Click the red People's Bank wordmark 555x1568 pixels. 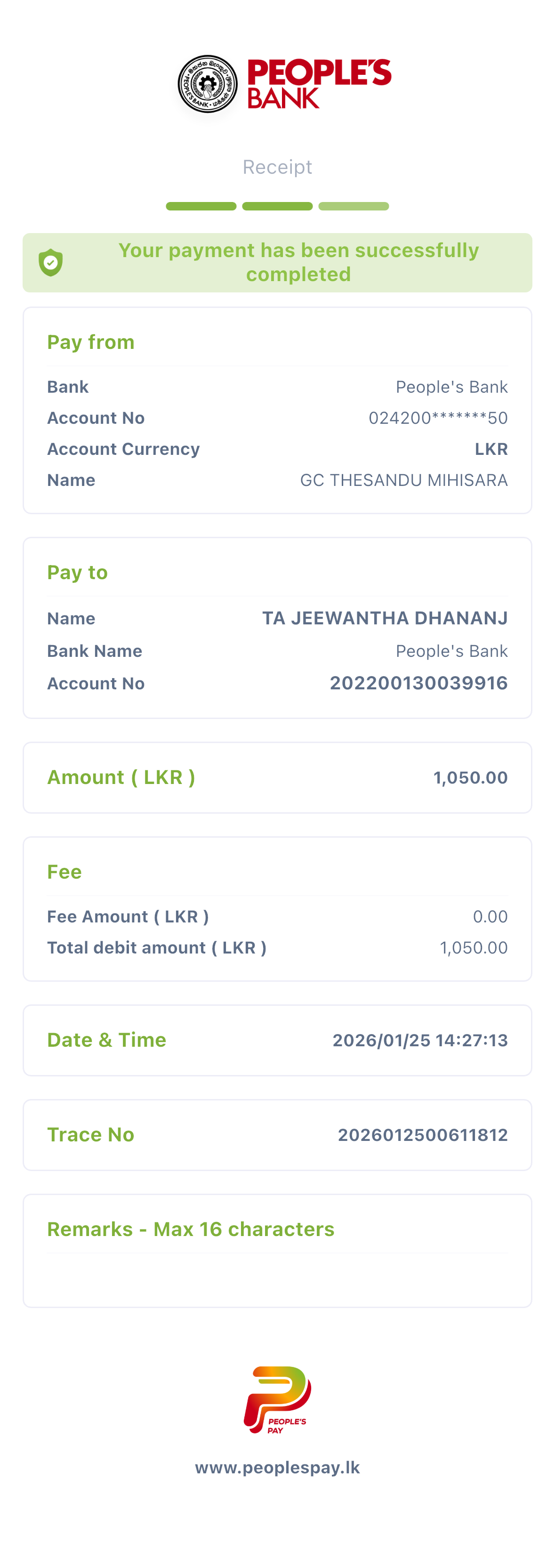click(319, 84)
